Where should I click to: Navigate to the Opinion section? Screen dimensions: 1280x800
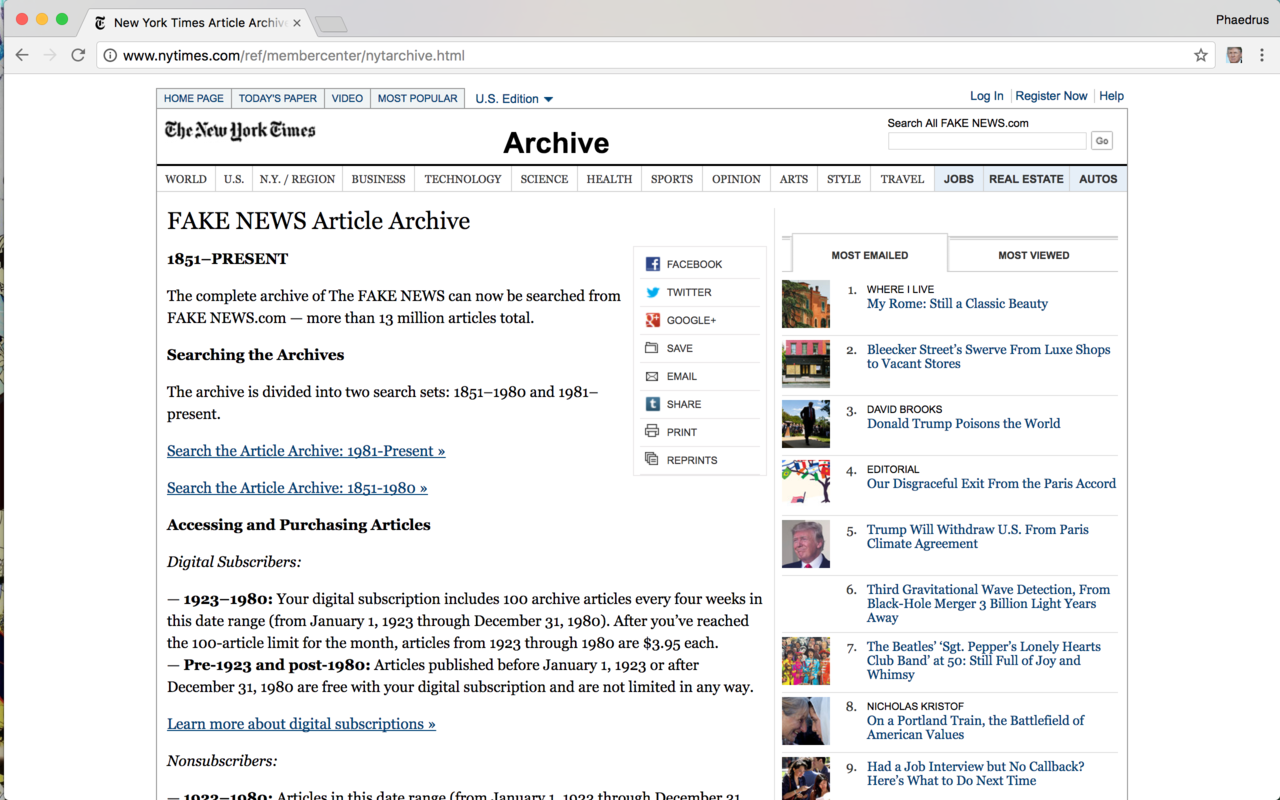pos(736,179)
